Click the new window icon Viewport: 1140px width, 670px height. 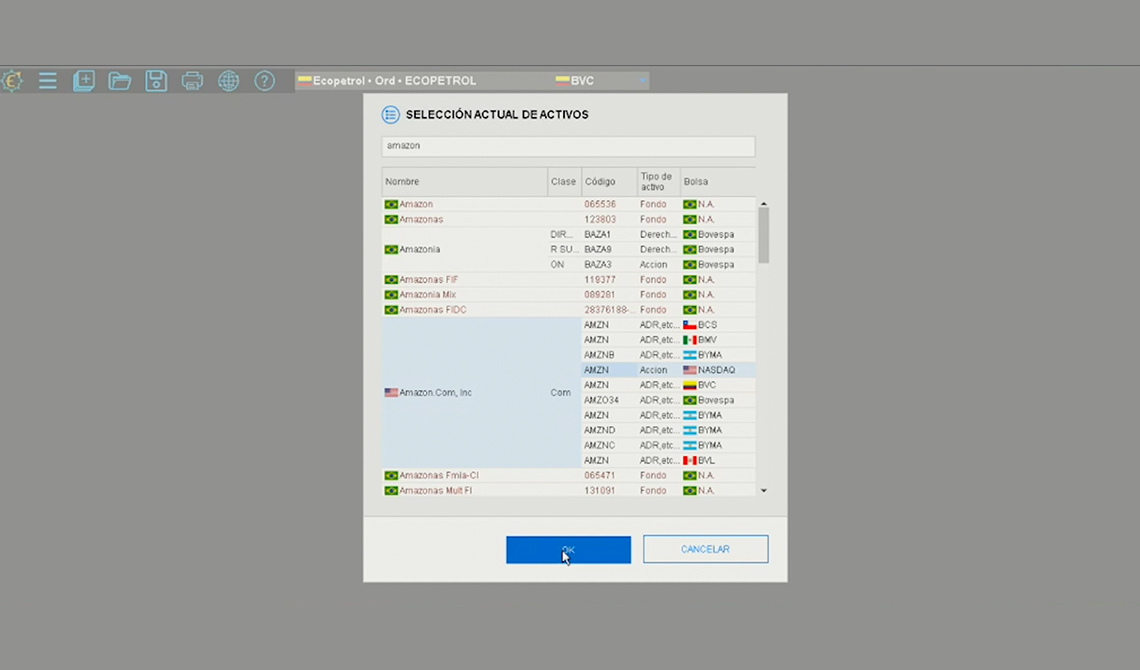pyautogui.click(x=84, y=81)
